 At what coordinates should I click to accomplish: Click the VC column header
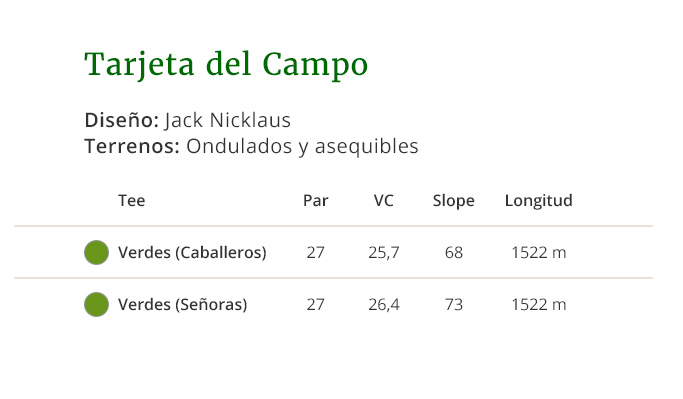(x=383, y=200)
